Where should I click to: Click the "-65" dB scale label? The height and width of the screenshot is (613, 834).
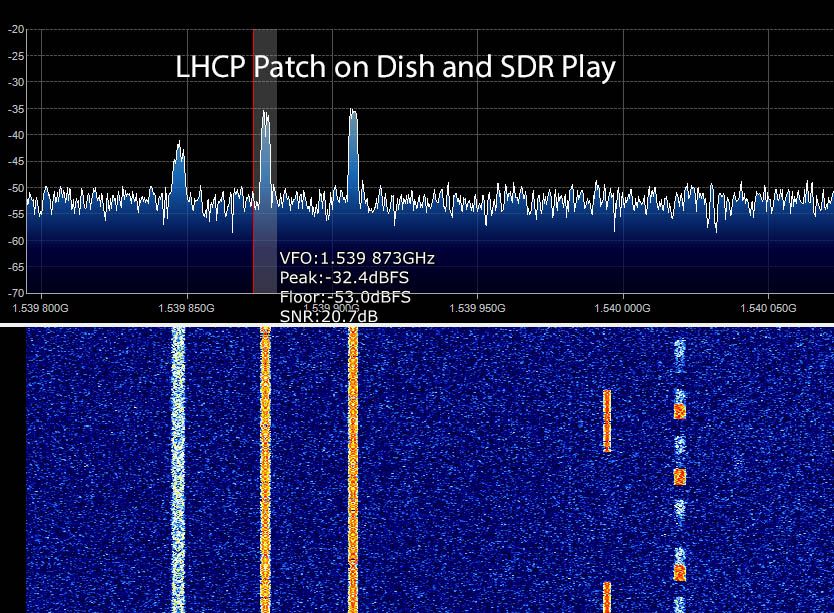(16, 267)
